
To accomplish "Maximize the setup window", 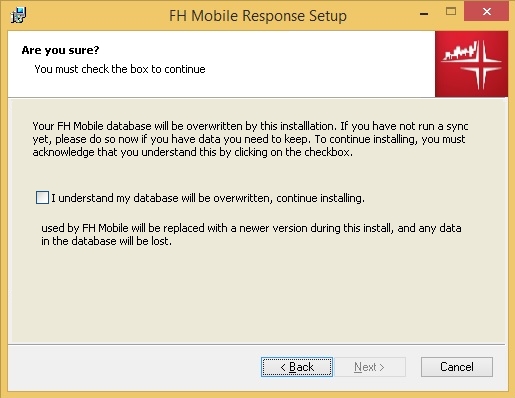I will 451,12.
